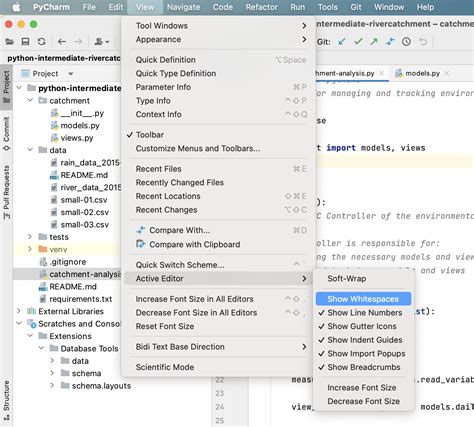The width and height of the screenshot is (474, 427).
Task: Collapse the Database Tools folder
Action: pos(41,348)
